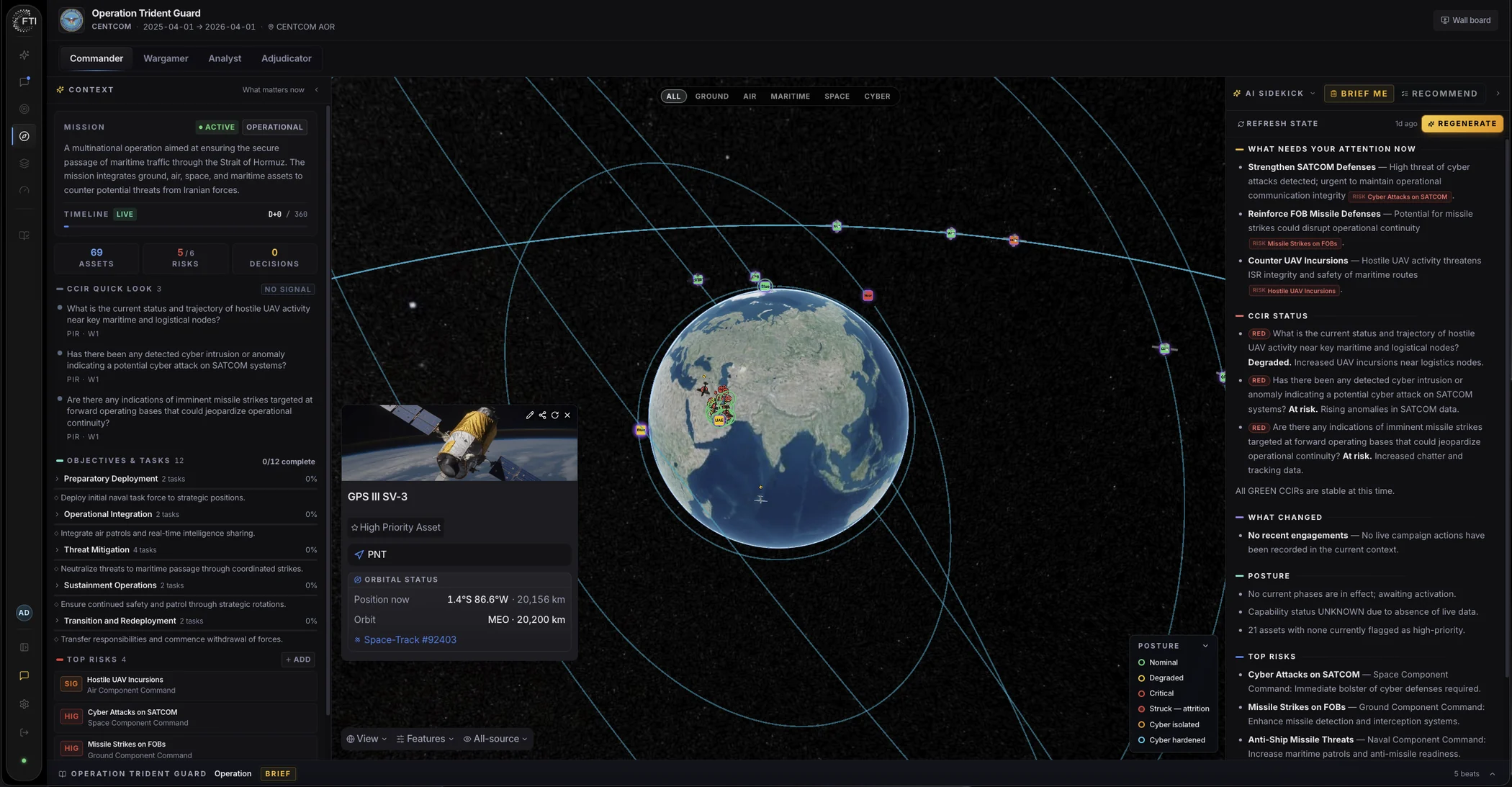
Task: Select the target rings sidebar icon
Action: (24, 109)
